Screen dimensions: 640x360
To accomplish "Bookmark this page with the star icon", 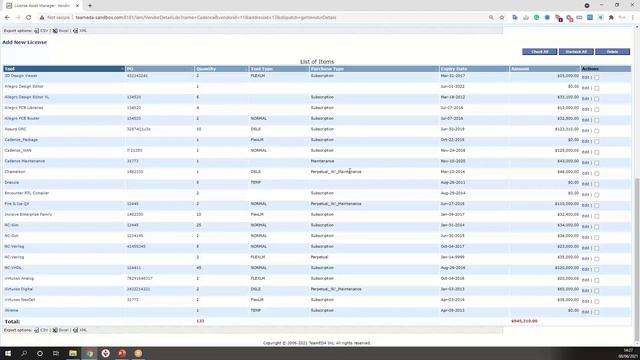I will [502, 18].
